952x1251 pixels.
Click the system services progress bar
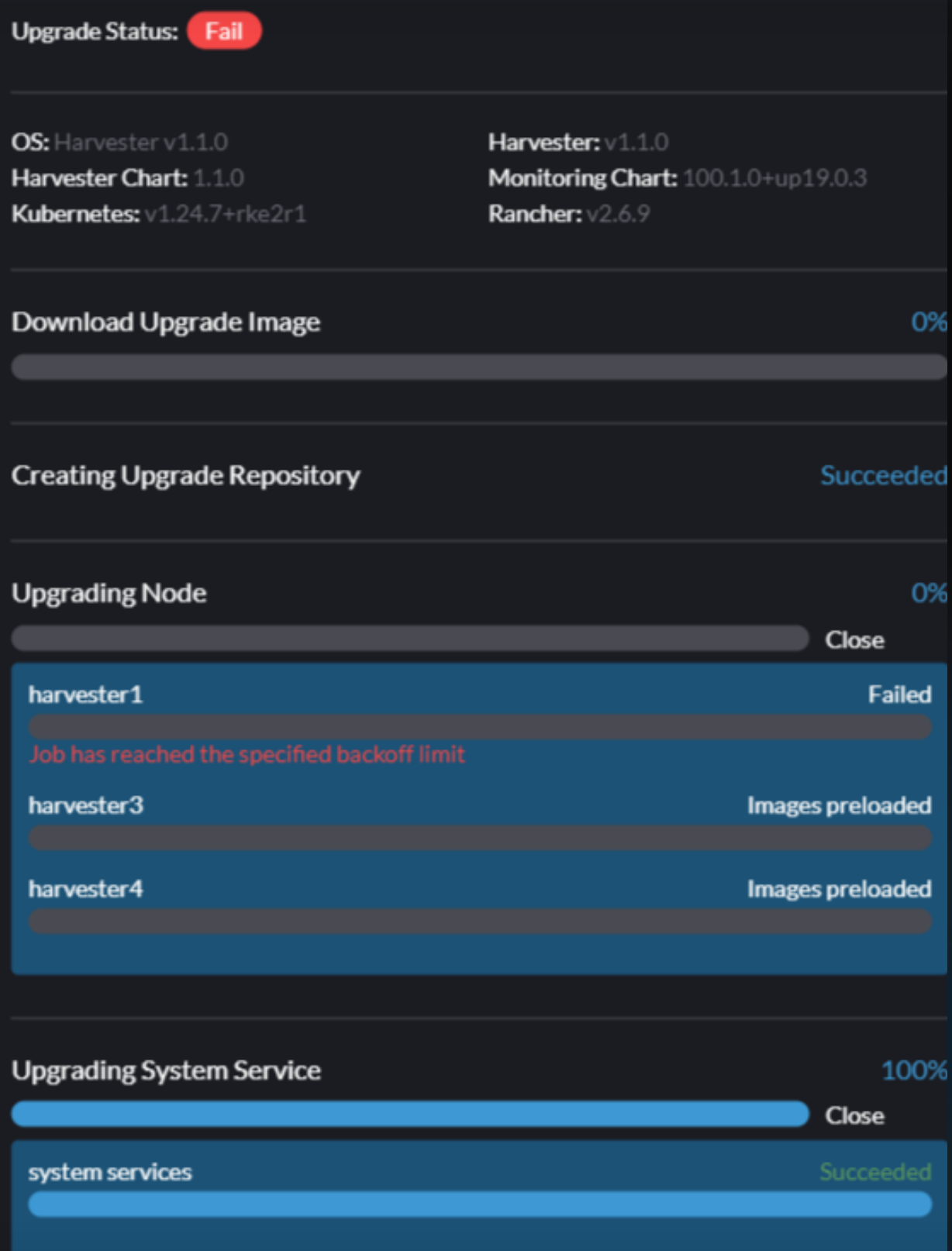(x=481, y=1204)
